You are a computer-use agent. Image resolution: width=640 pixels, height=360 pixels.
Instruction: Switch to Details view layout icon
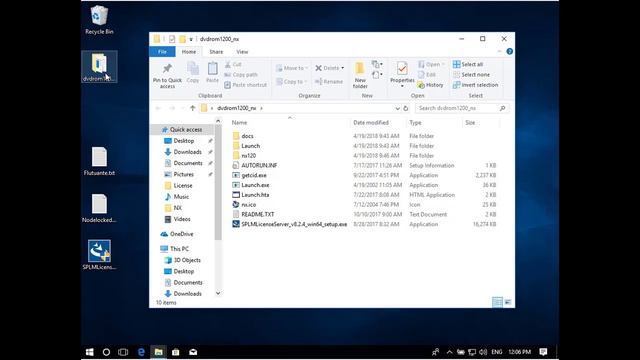click(x=497, y=302)
